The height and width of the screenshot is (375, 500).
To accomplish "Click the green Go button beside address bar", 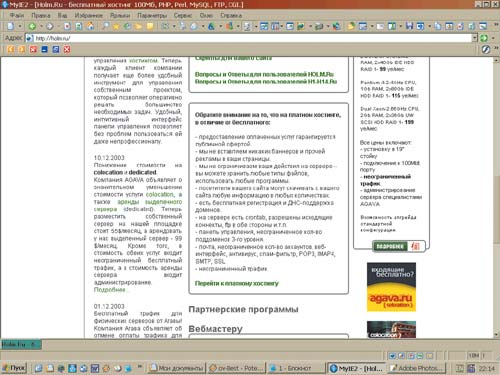I will point(484,38).
